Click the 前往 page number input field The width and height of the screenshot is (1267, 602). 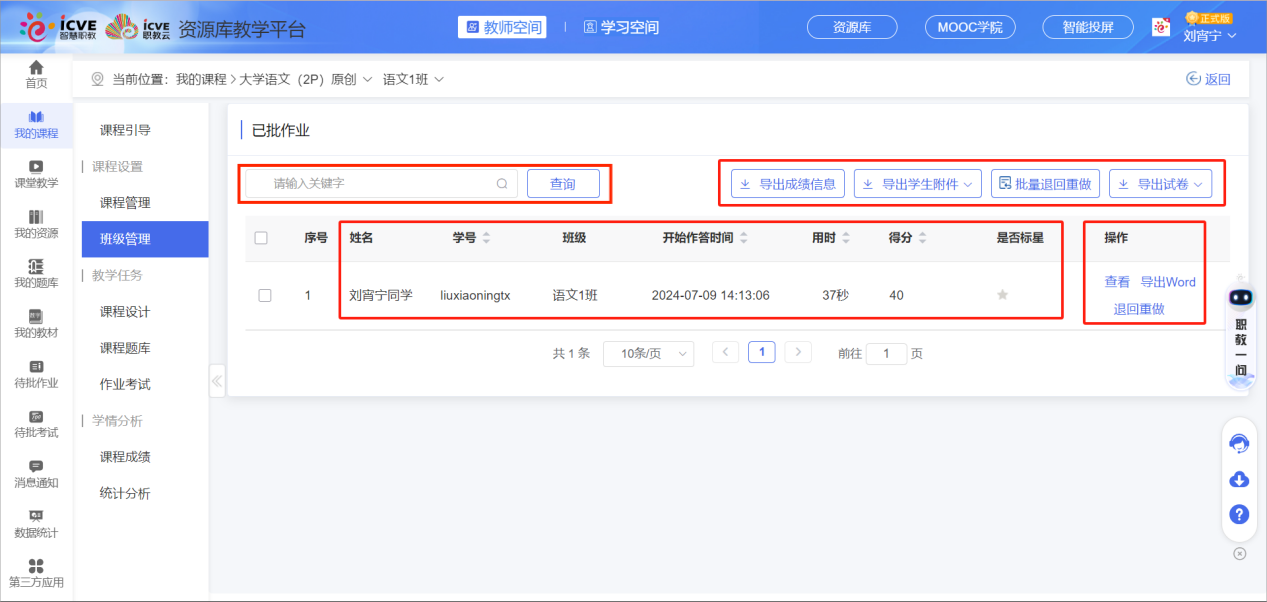[x=886, y=353]
